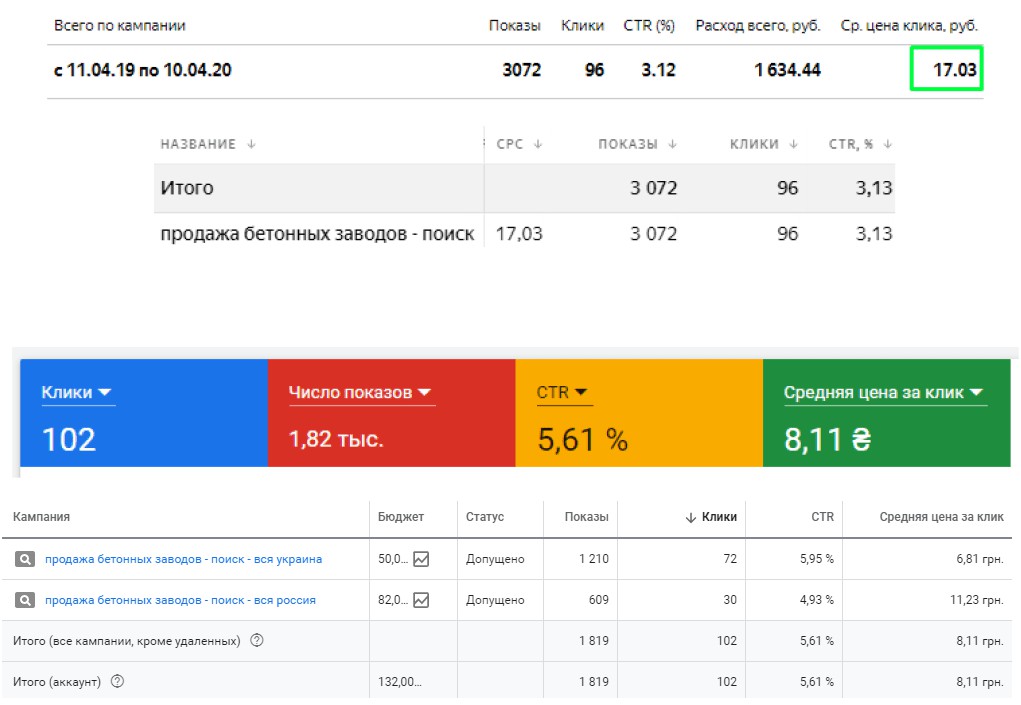Image resolution: width=1021 pixels, height=705 pixels.
Task: Click impressions cell 609
Action: point(598,600)
